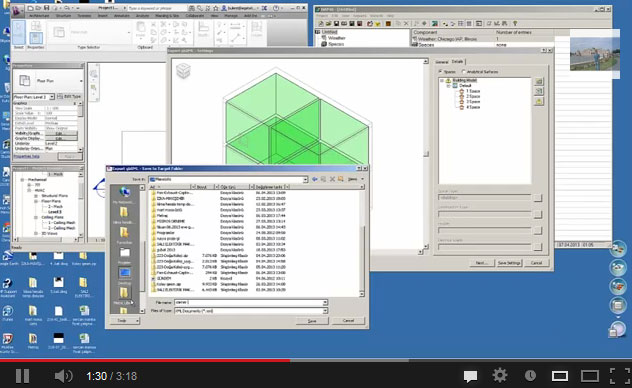Image resolution: width=632 pixels, height=388 pixels.
Task: Click the file list vertical scrollbar in Save dialog
Action: pyautogui.click(x=362, y=243)
